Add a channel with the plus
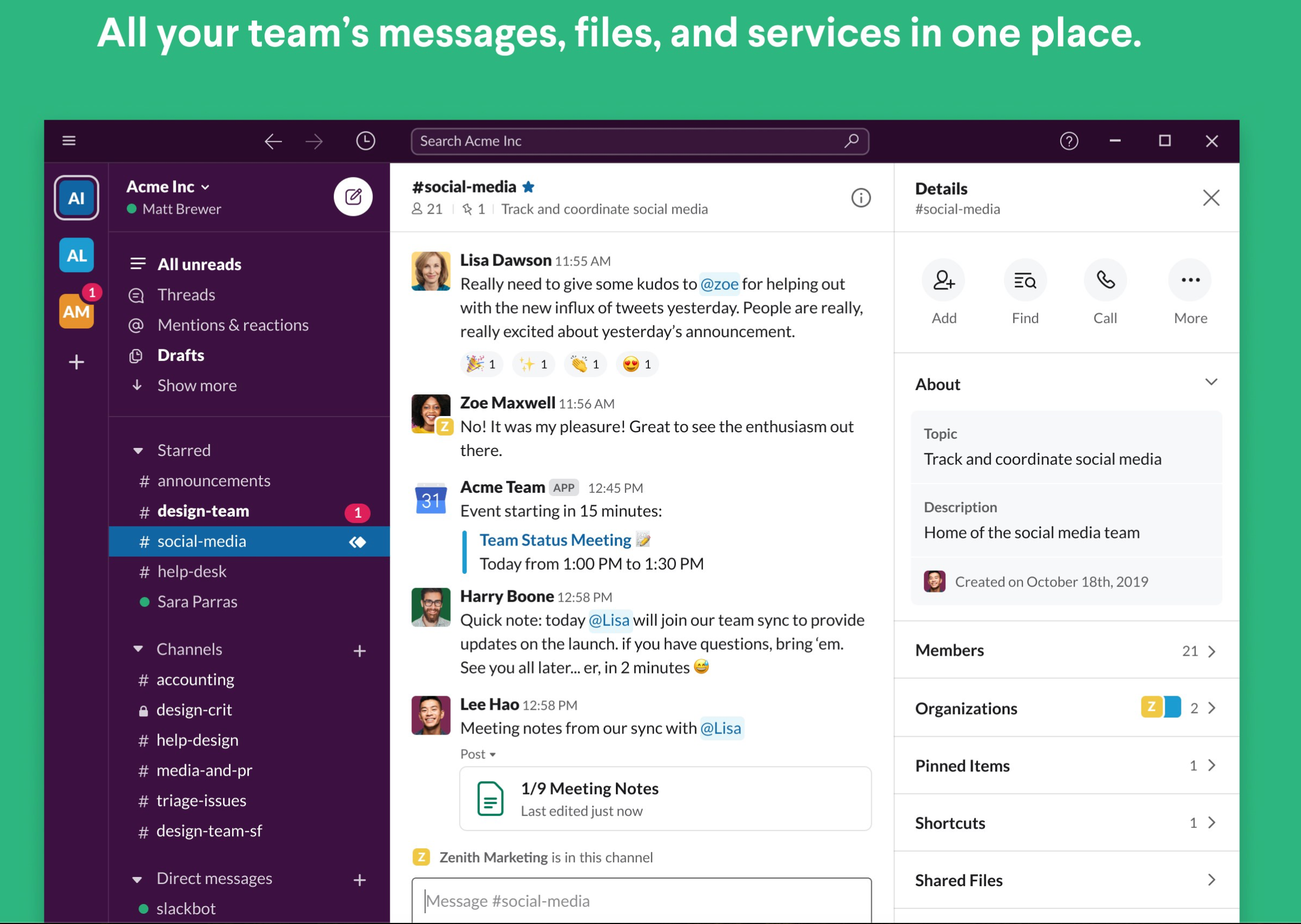 pyautogui.click(x=359, y=651)
